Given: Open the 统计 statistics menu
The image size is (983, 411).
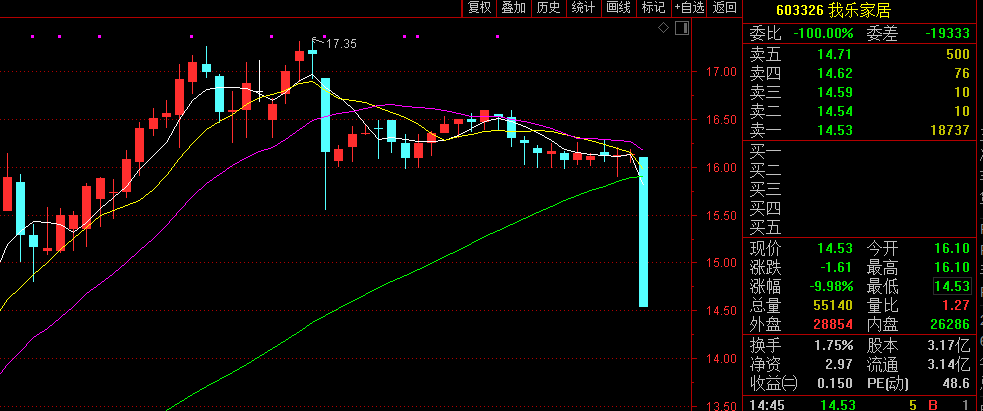Looking at the screenshot, I should tap(584, 8).
